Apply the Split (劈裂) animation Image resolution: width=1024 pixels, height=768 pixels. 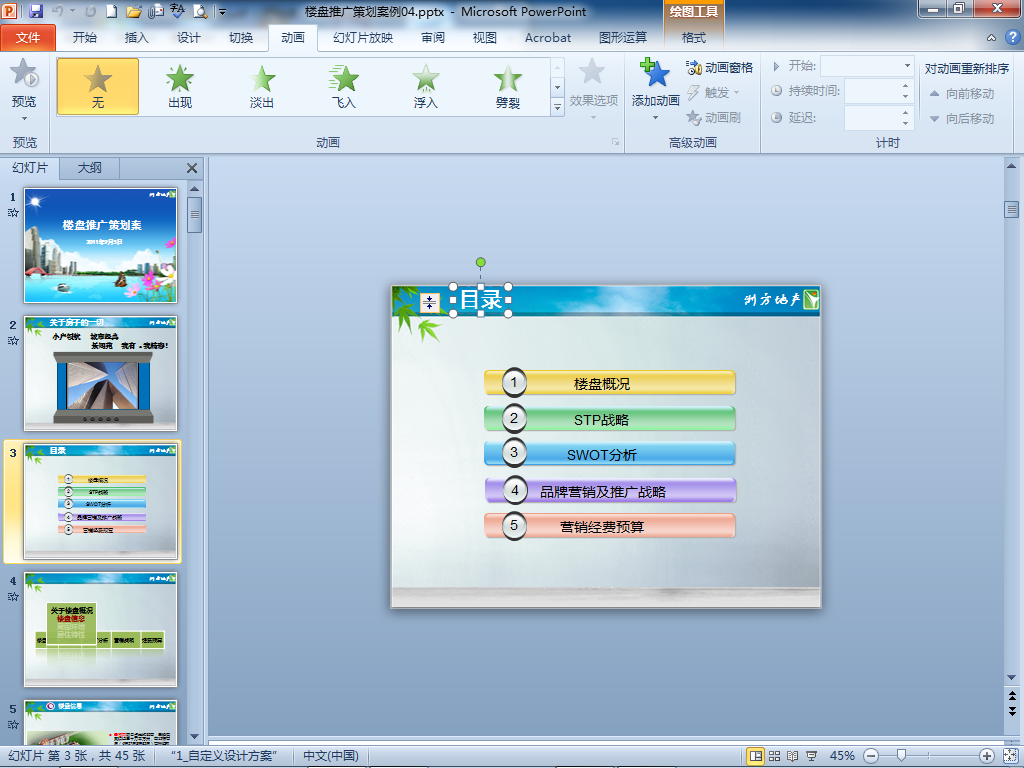click(x=508, y=86)
